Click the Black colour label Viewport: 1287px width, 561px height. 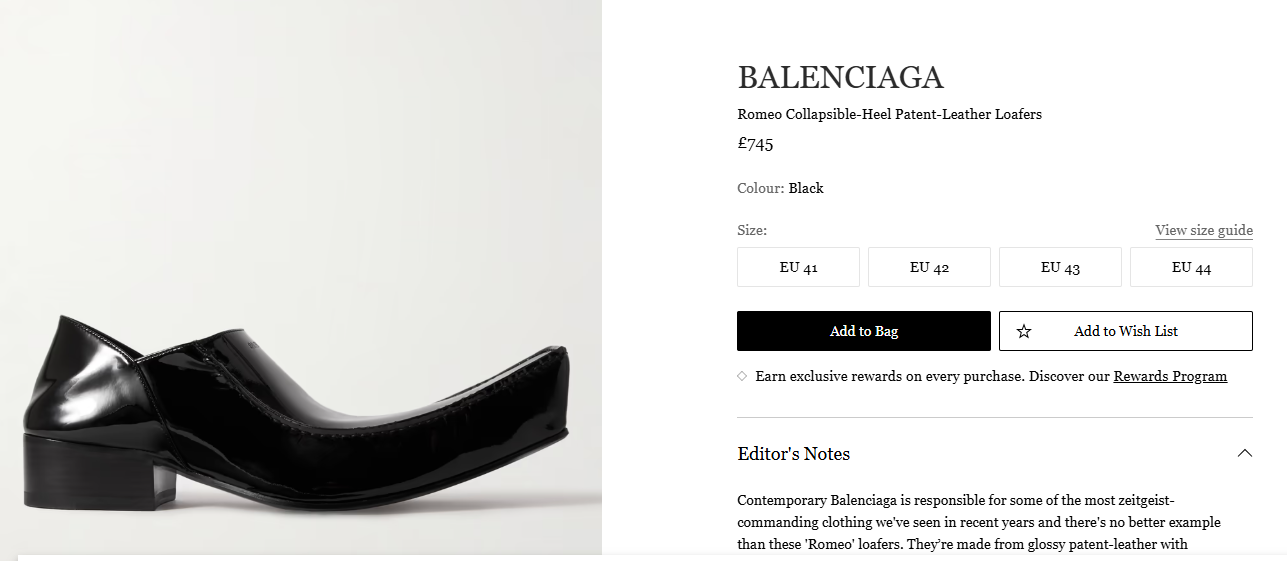(806, 188)
